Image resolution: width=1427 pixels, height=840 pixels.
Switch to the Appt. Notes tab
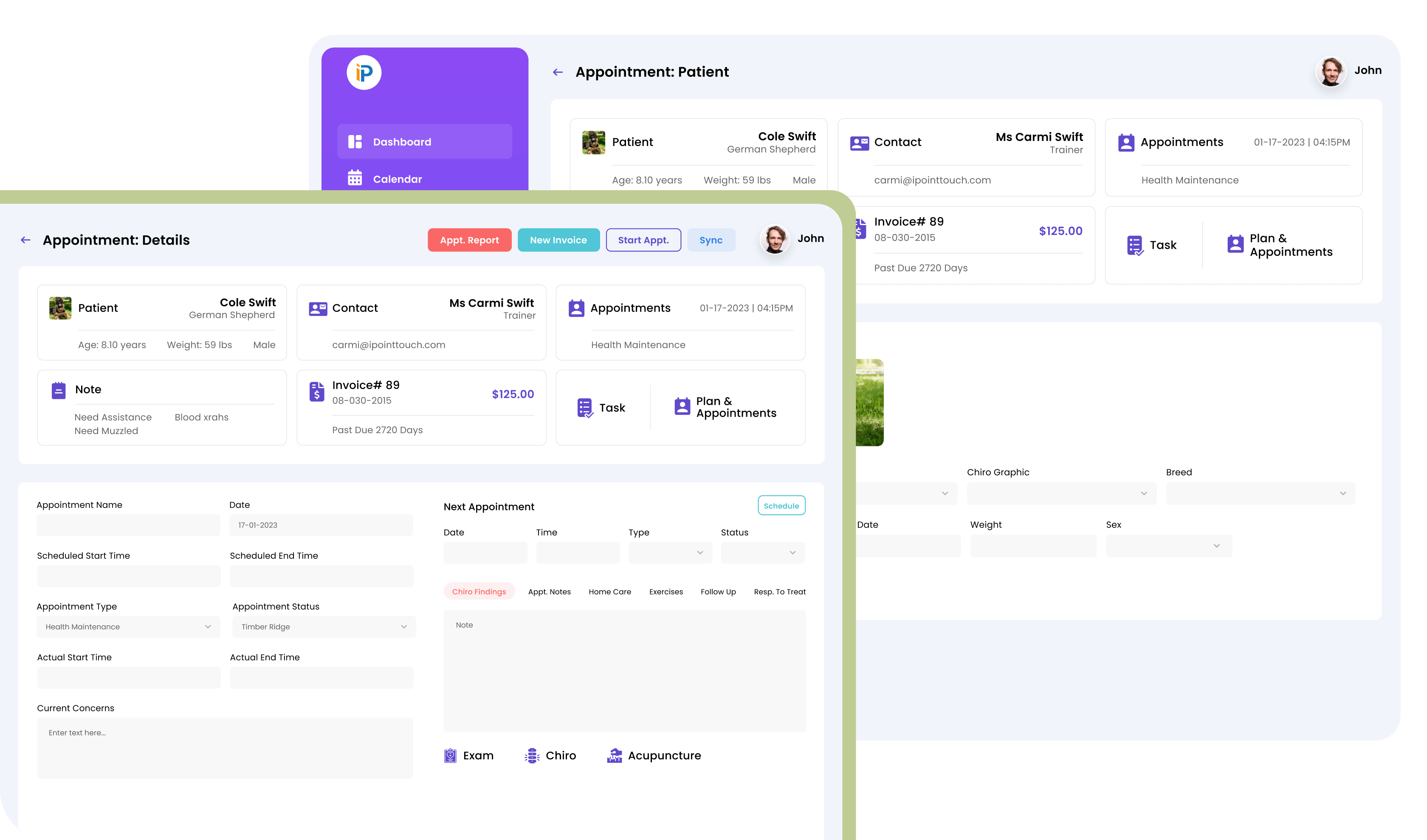549,592
